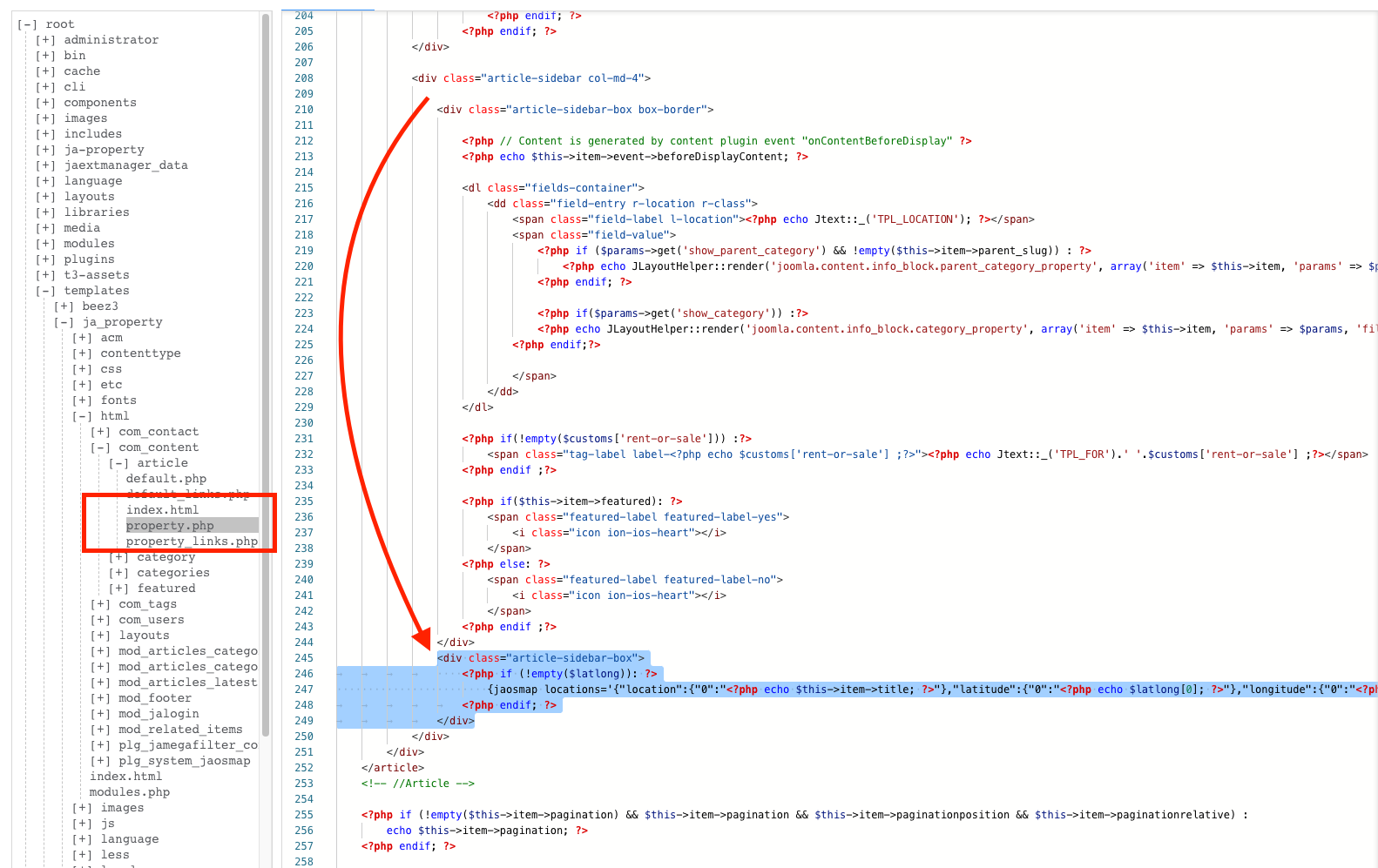Screen dimensions: 1378x868
Task: Expand the com_contact folder
Action: pyautogui.click(x=100, y=432)
